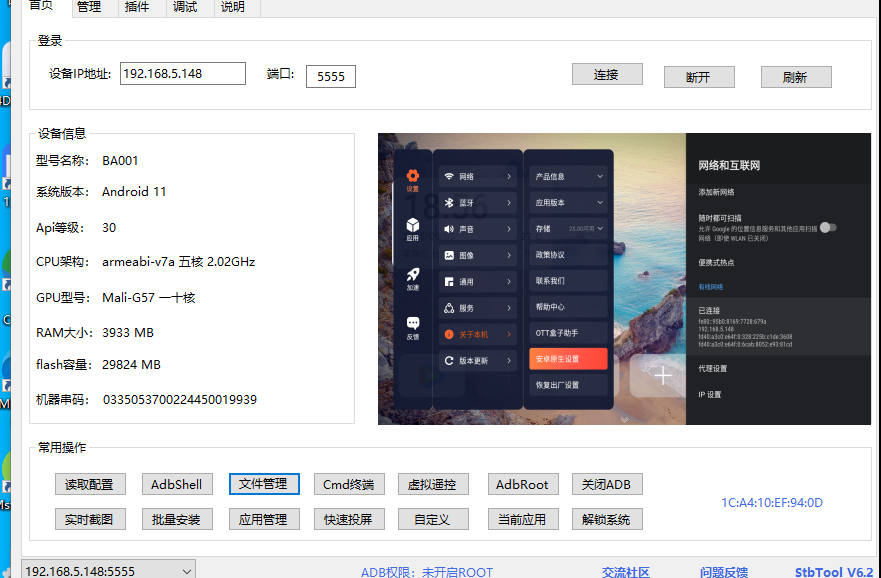Click the 反馈 chat bubble icon in preview

(x=412, y=324)
